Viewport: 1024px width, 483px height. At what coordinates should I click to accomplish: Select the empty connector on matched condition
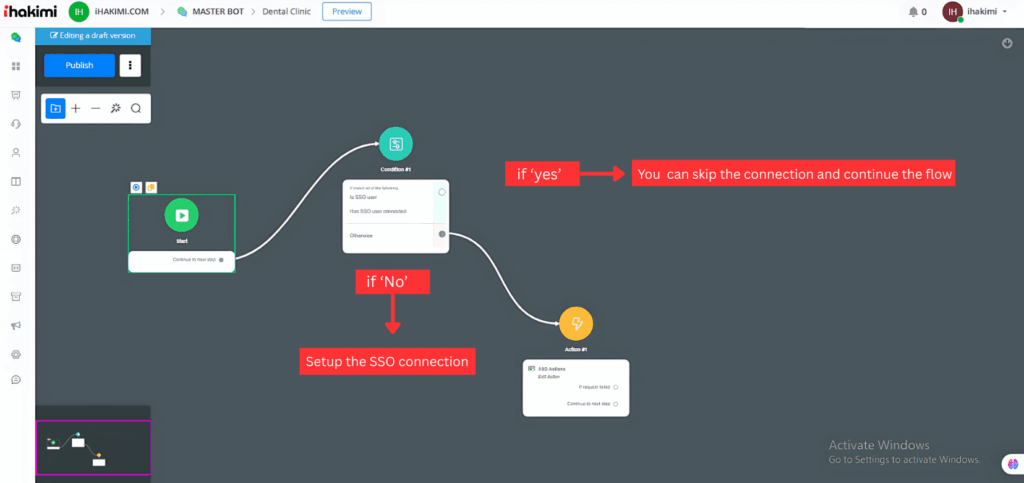[441, 192]
